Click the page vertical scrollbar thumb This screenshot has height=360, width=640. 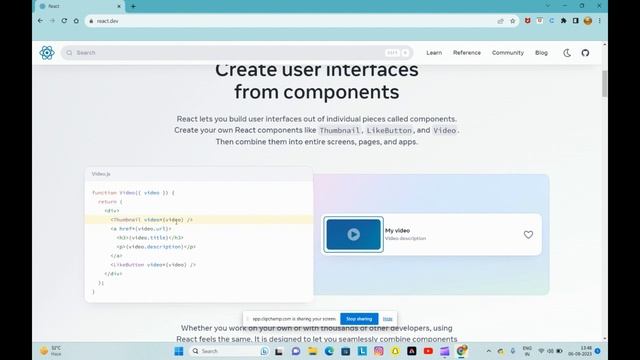pos(604,84)
